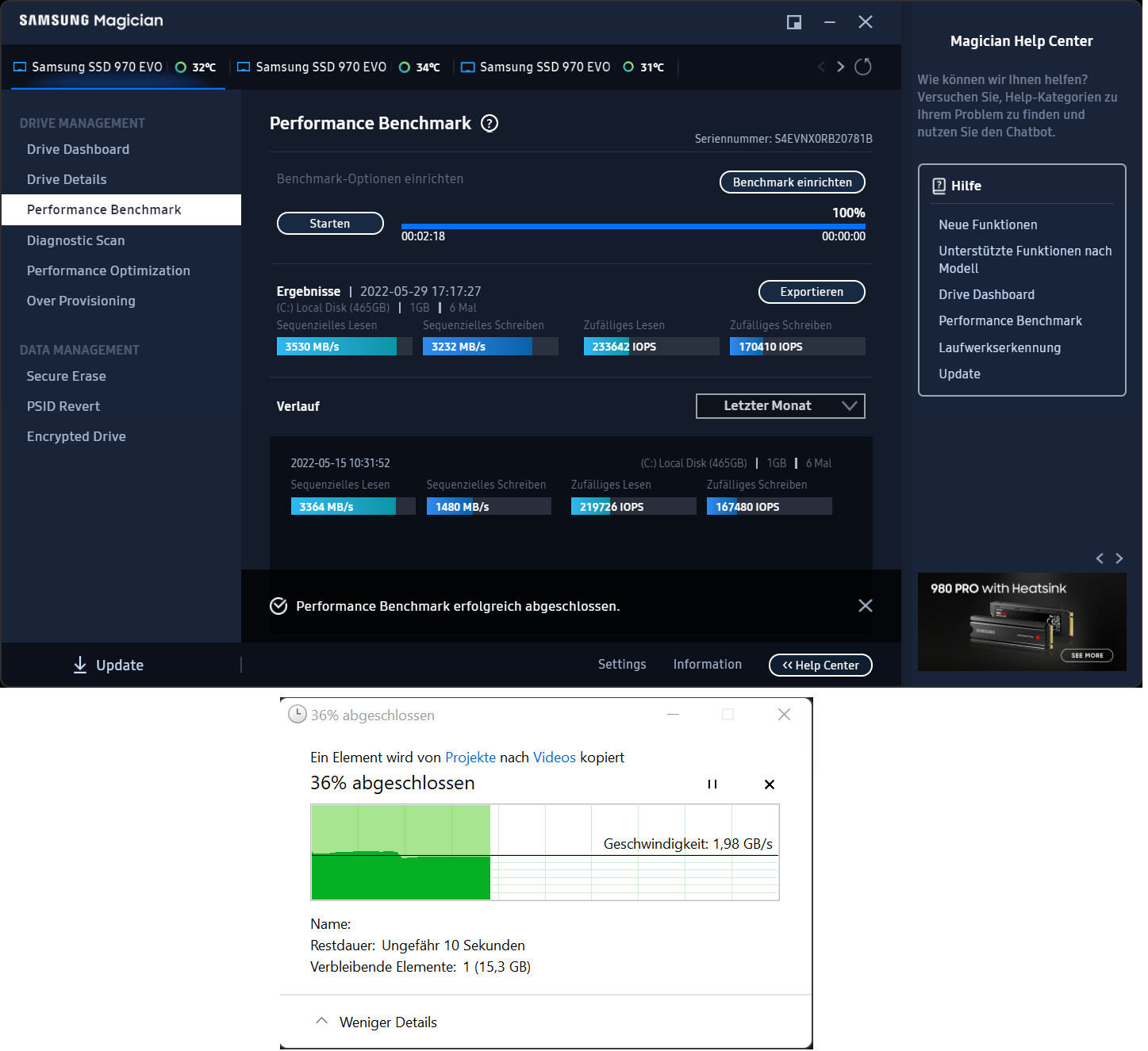Cancel the file copy operation
This screenshot has width=1148, height=1051.
[x=769, y=784]
